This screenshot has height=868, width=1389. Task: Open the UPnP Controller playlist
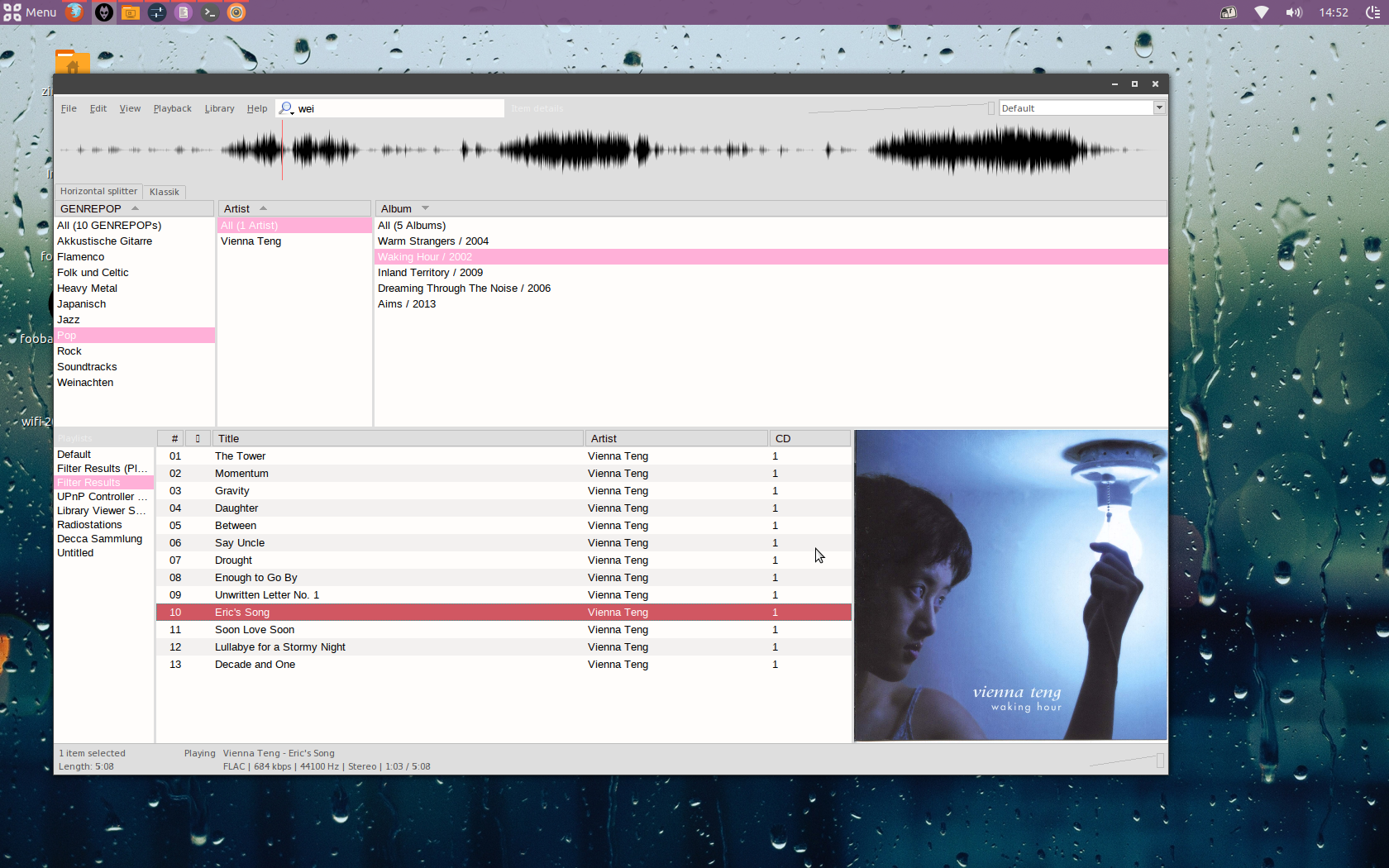(103, 497)
